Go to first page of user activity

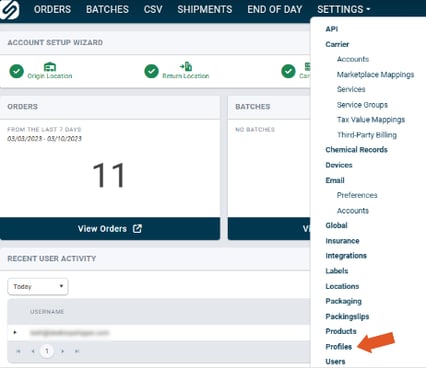pyautogui.click(x=19, y=351)
